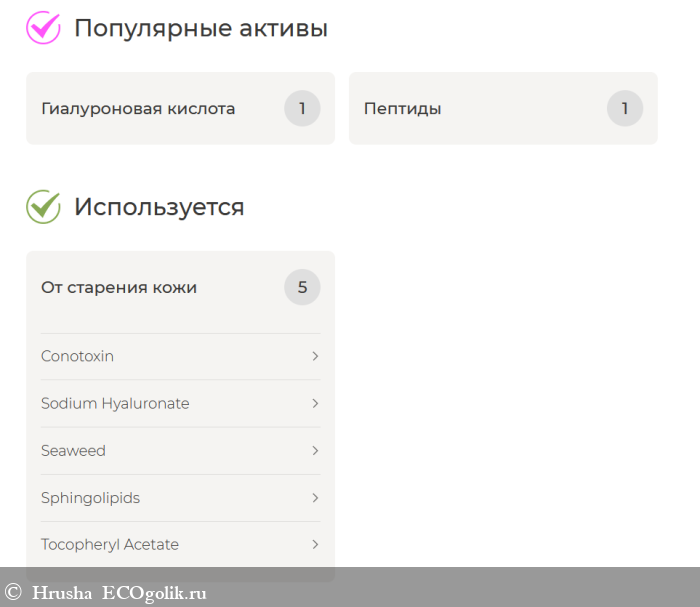Screen dimensions: 700x607
Task: Open the Пептиды card
Action: (x=402, y=108)
